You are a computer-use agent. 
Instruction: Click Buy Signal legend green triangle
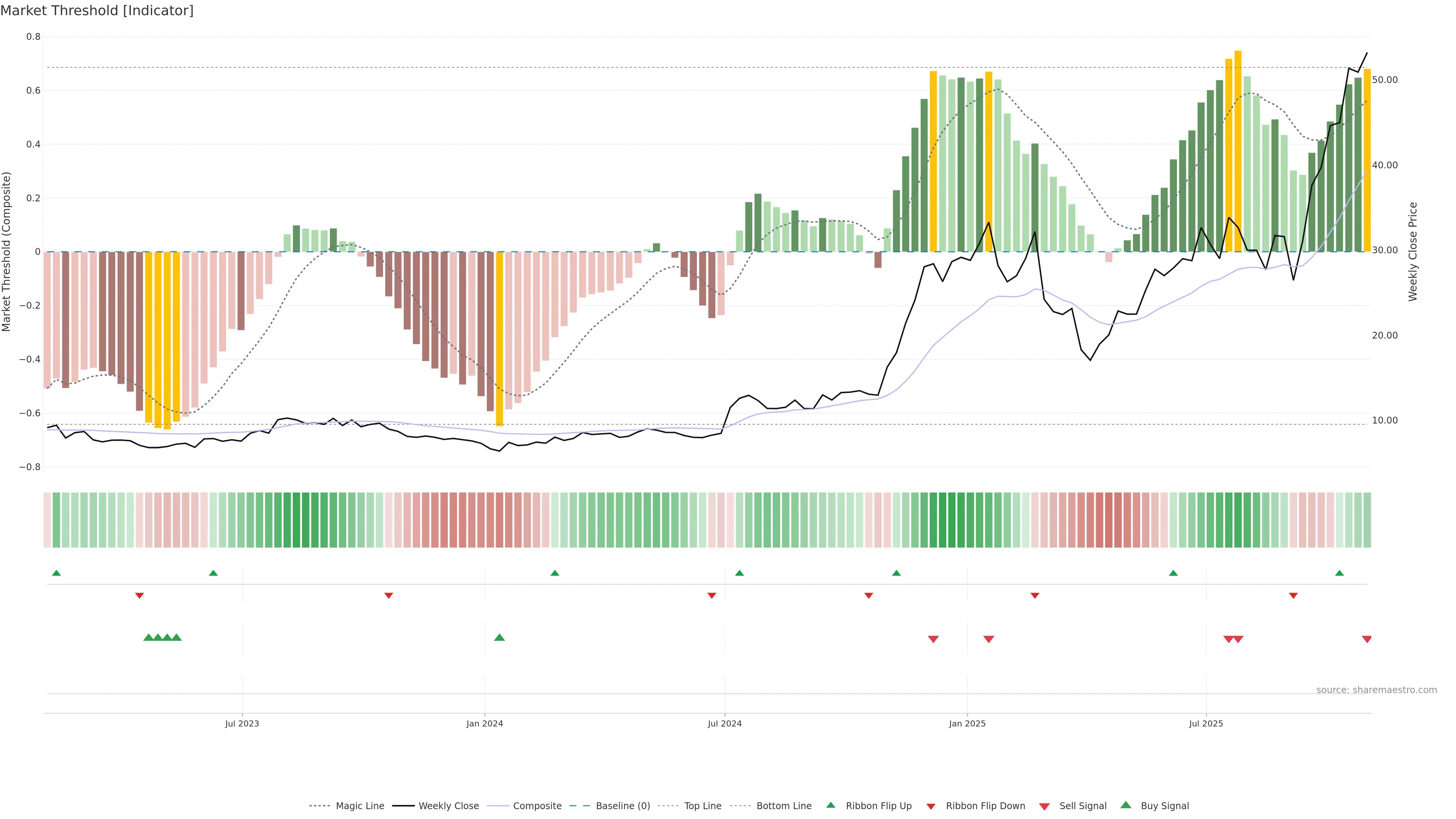point(1126,805)
